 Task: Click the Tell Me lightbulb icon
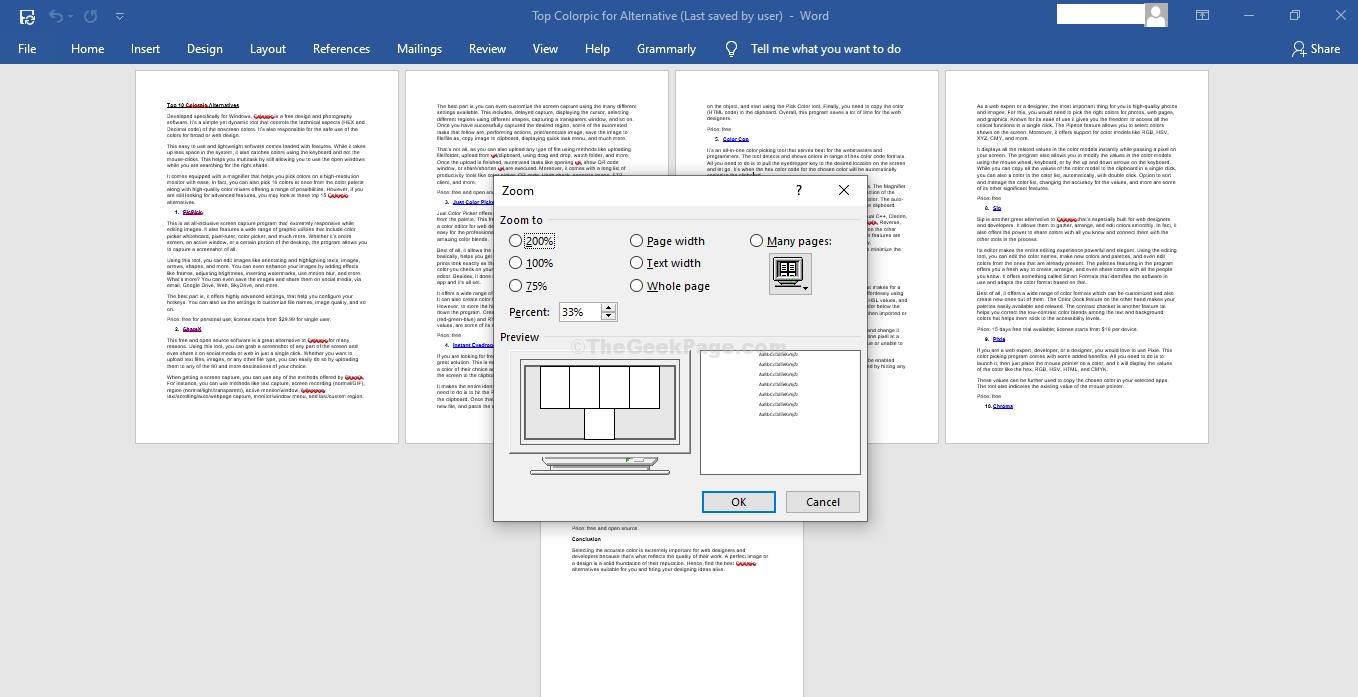pyautogui.click(x=730, y=48)
